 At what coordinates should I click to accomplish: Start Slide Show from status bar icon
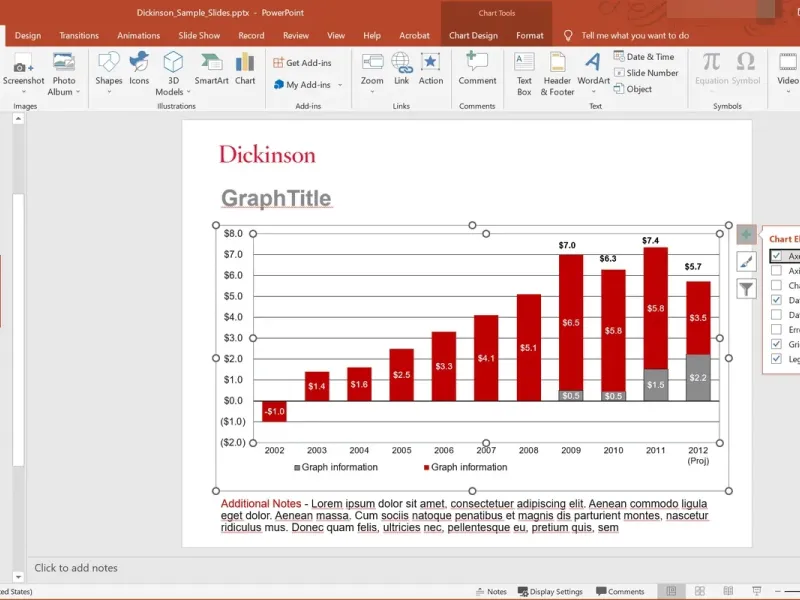click(x=757, y=591)
